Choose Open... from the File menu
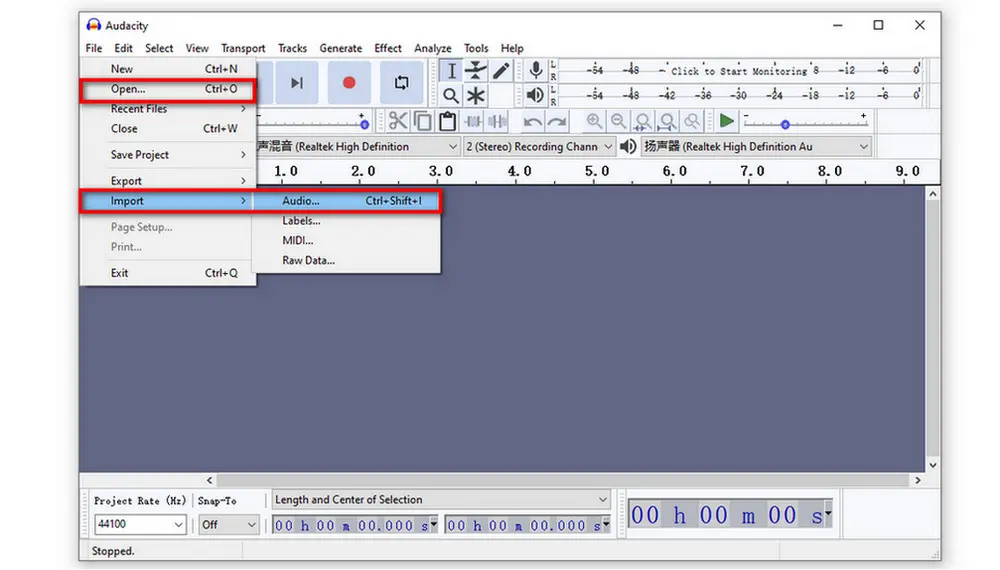 [x=168, y=89]
